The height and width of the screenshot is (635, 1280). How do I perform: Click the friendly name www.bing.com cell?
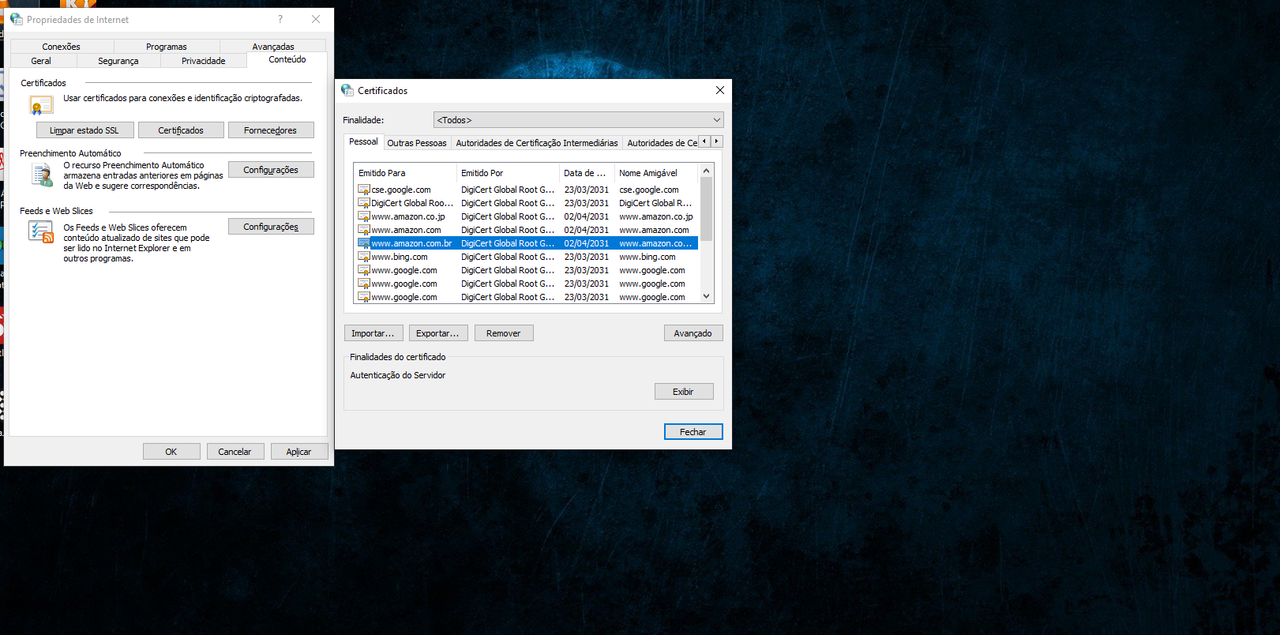tap(647, 257)
